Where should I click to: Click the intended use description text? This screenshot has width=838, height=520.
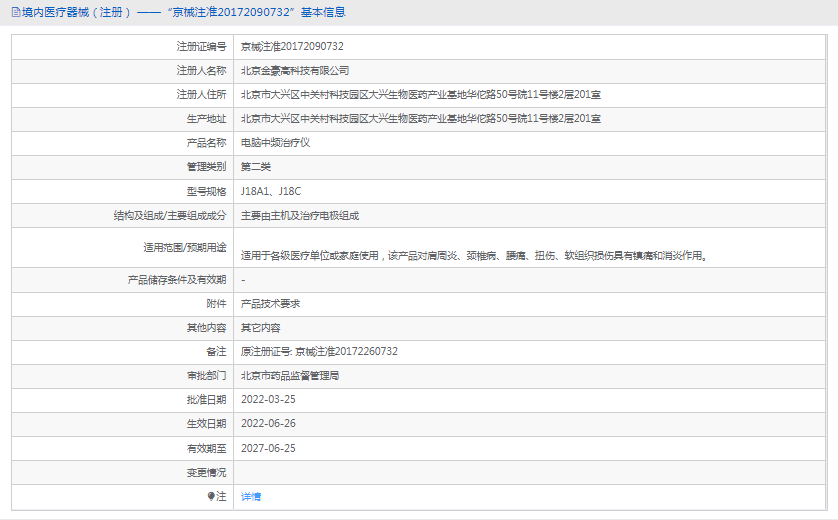pyautogui.click(x=475, y=255)
